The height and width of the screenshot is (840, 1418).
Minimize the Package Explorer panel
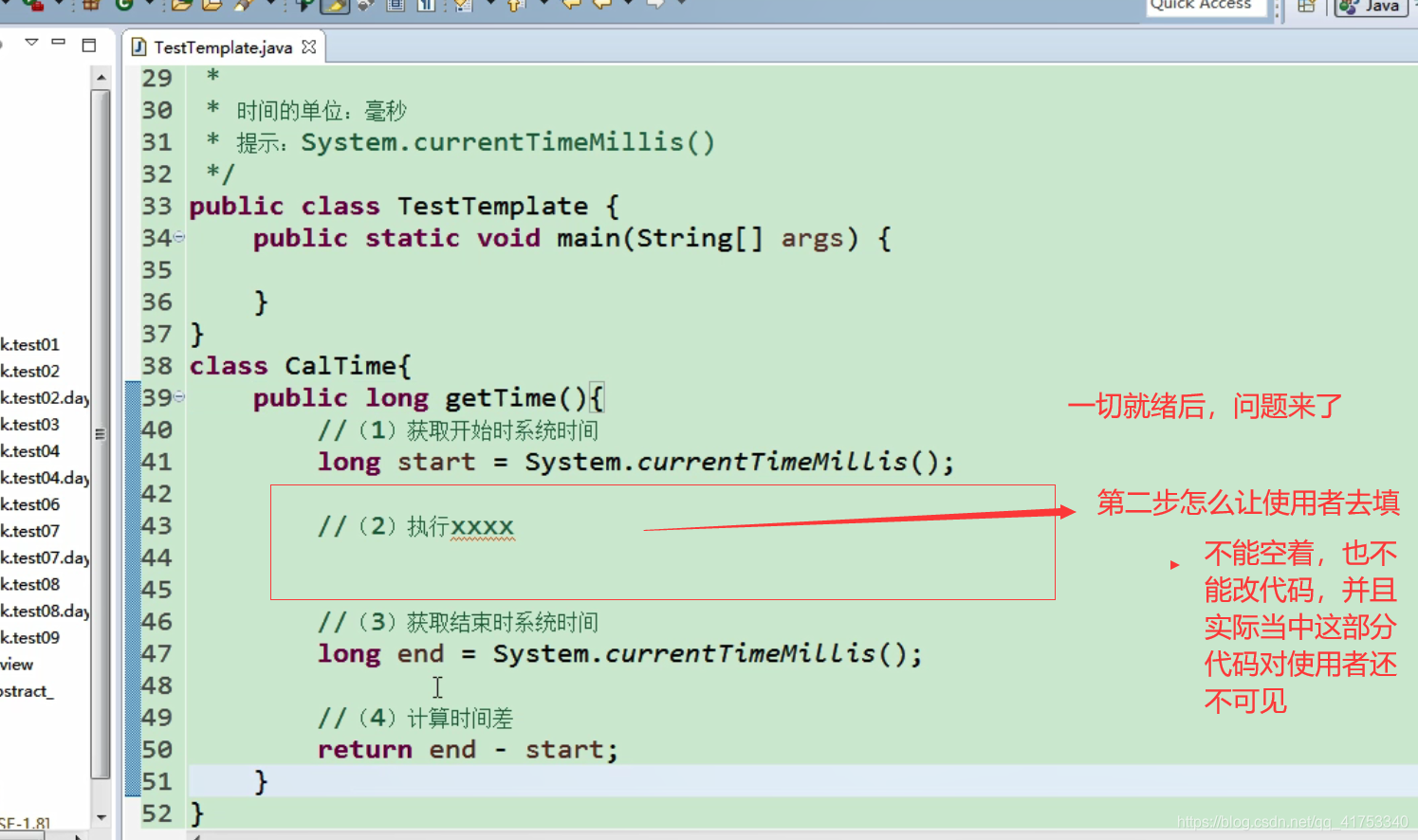pyautogui.click(x=59, y=42)
